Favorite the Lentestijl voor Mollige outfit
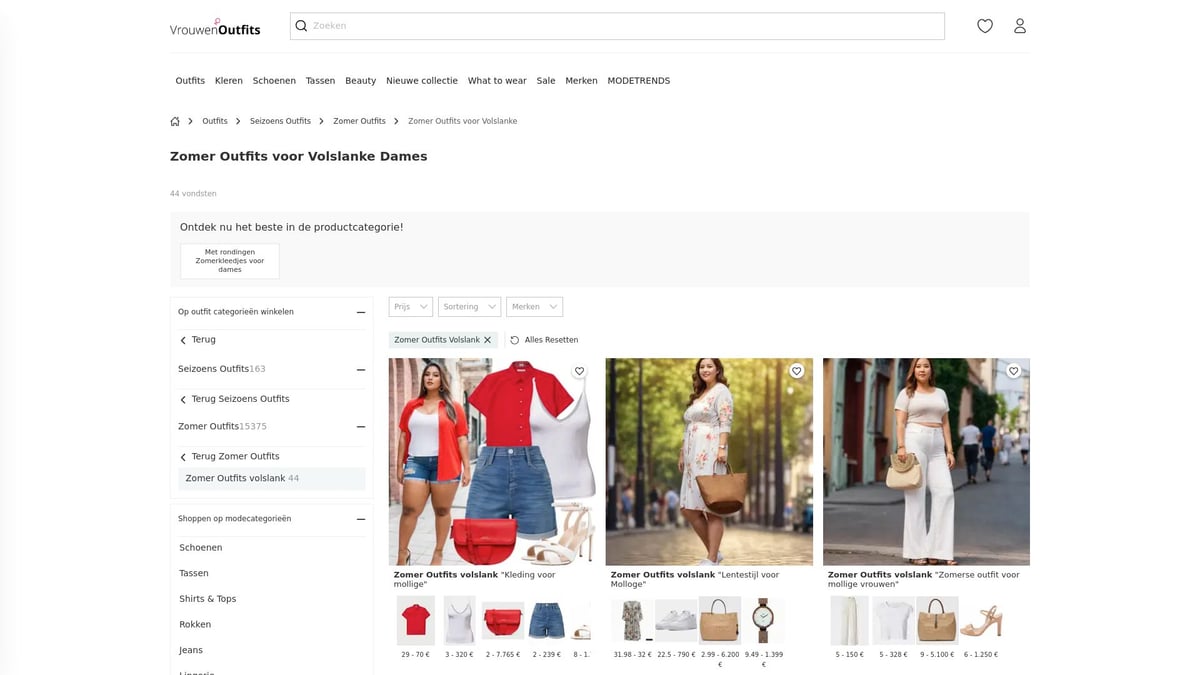The height and width of the screenshot is (675, 1200). pos(796,370)
